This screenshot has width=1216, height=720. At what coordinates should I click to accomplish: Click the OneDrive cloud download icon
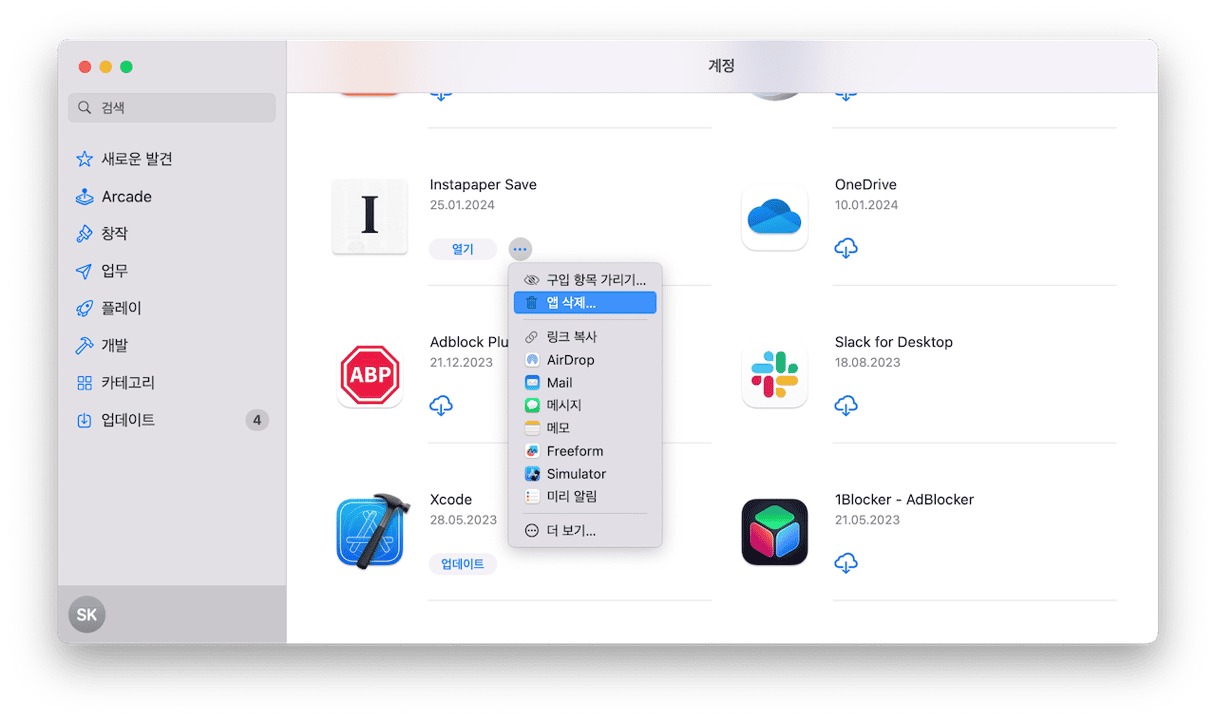(x=846, y=248)
